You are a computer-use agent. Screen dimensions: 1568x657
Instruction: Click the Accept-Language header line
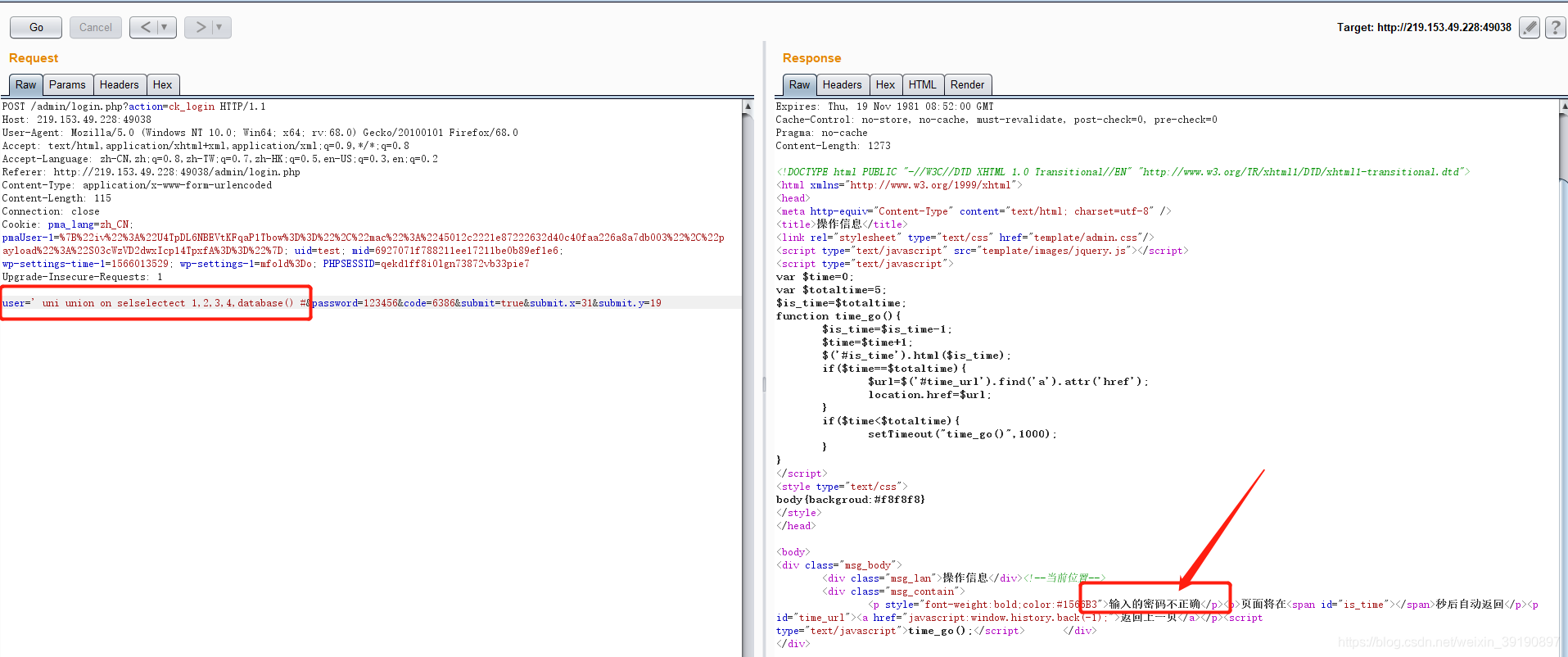[x=219, y=159]
